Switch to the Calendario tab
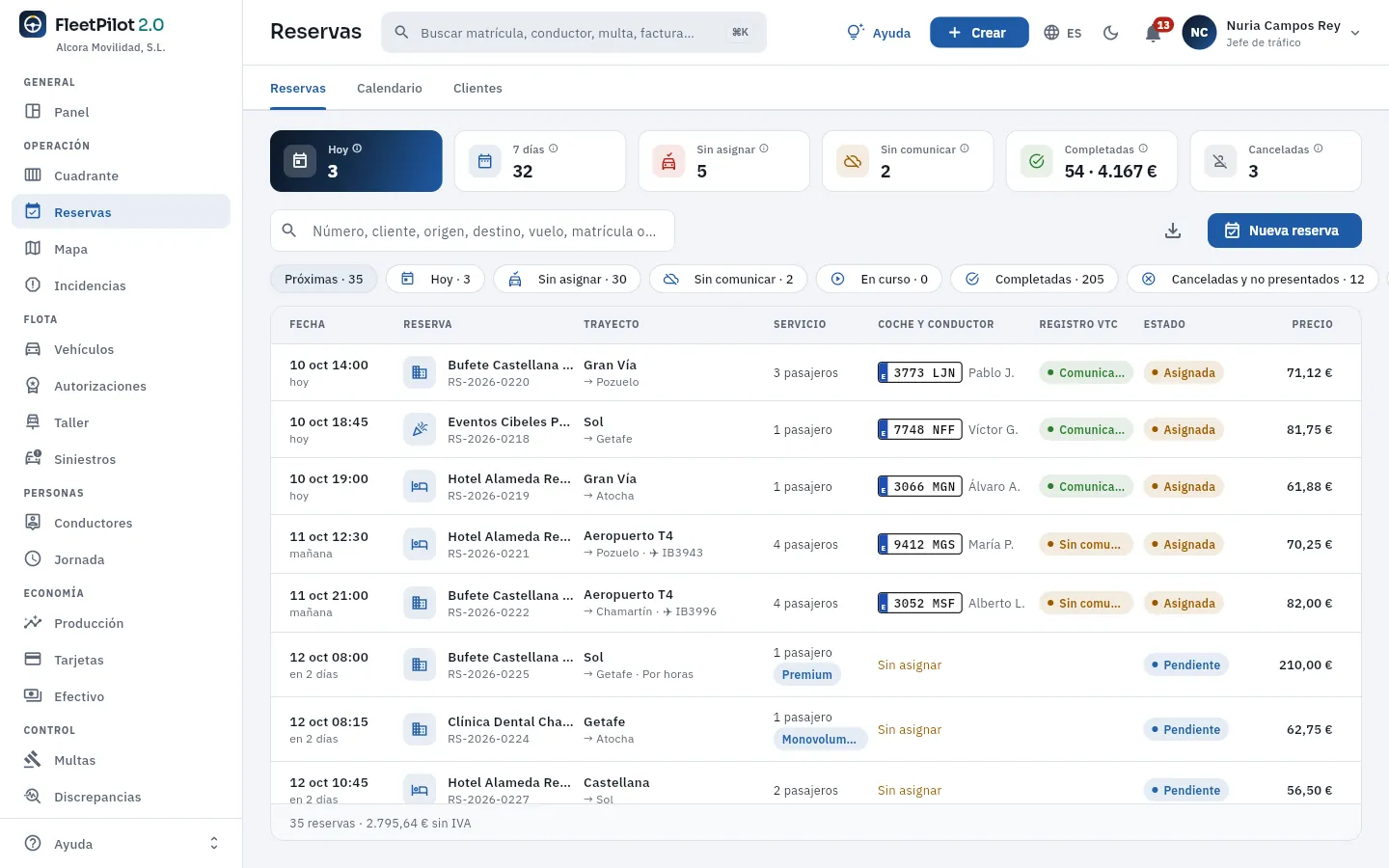The image size is (1389, 868). pyautogui.click(x=390, y=88)
